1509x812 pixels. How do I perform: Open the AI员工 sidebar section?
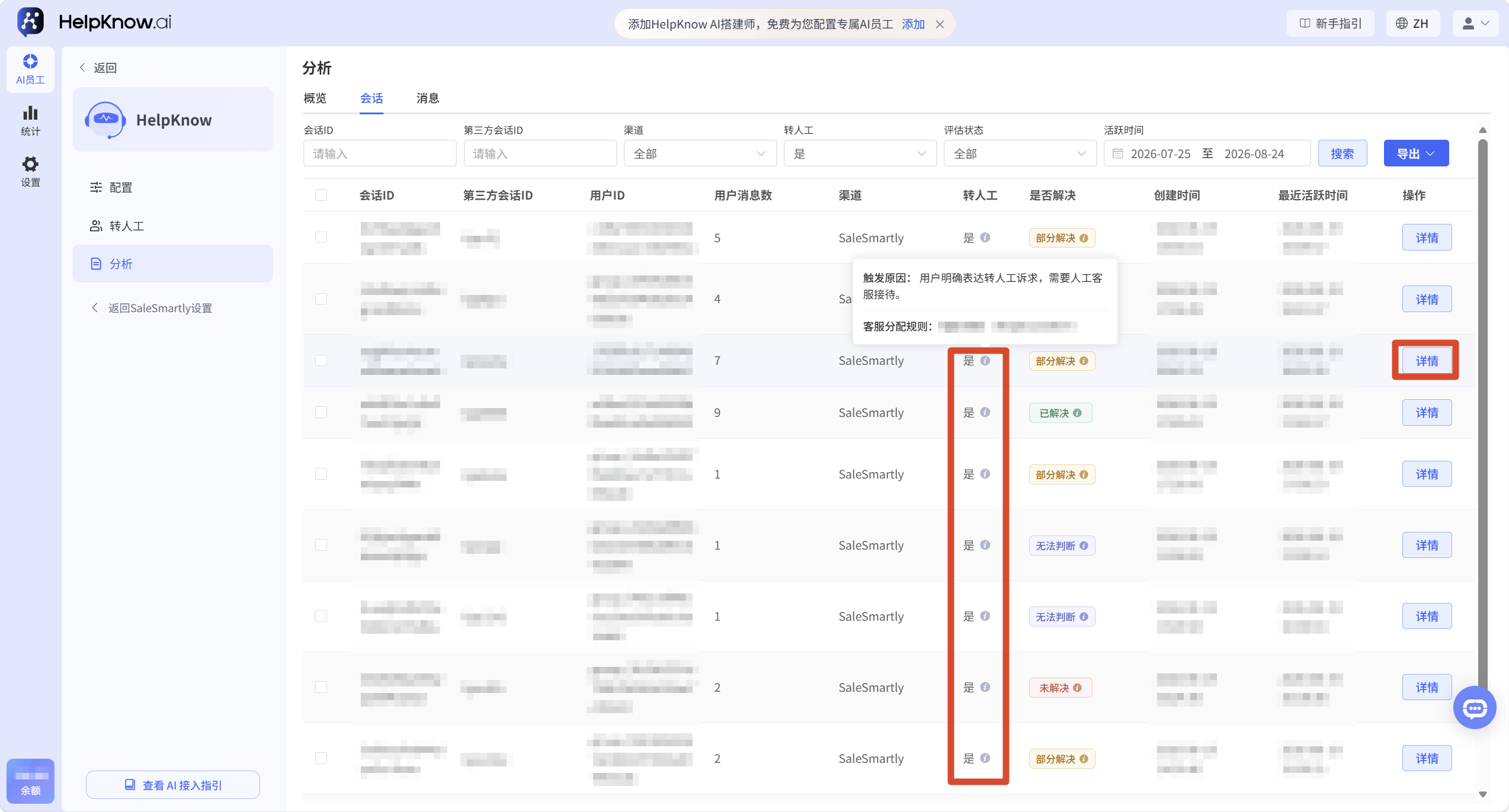tap(30, 69)
